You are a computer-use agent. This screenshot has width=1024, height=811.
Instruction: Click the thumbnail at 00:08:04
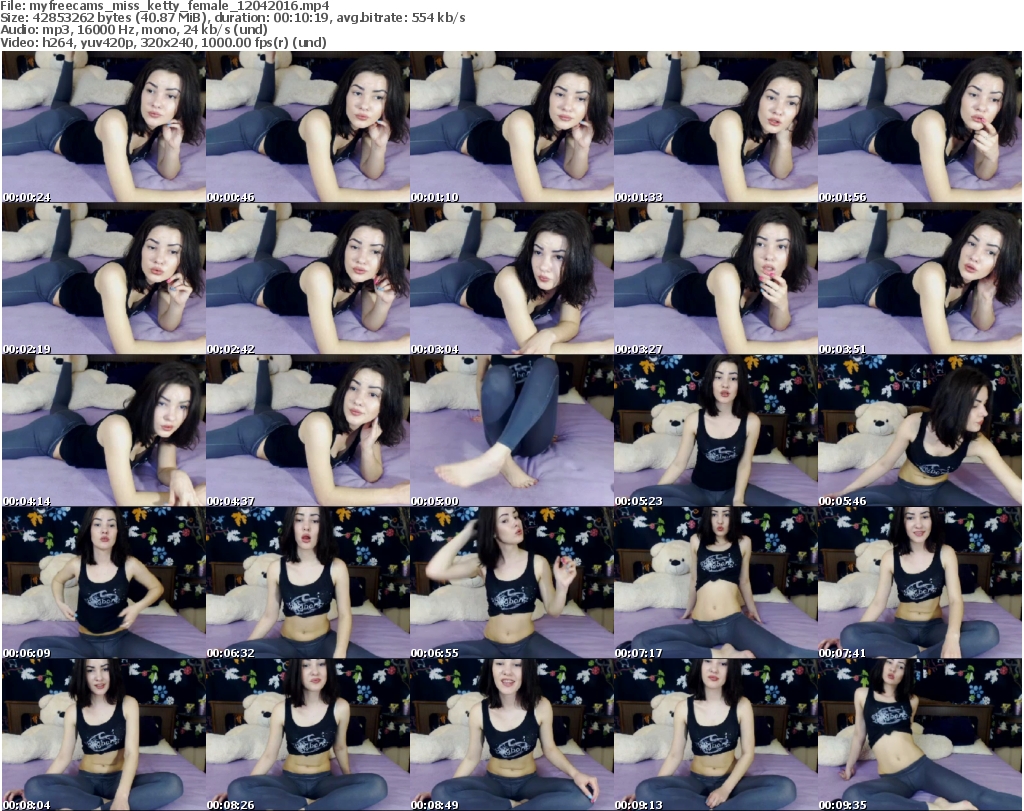103,735
